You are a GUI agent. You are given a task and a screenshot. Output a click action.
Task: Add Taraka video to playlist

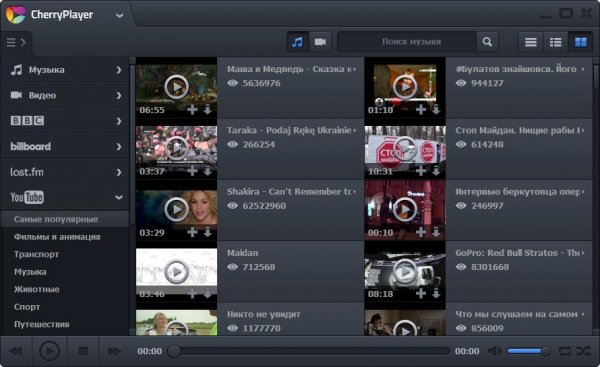(x=192, y=171)
